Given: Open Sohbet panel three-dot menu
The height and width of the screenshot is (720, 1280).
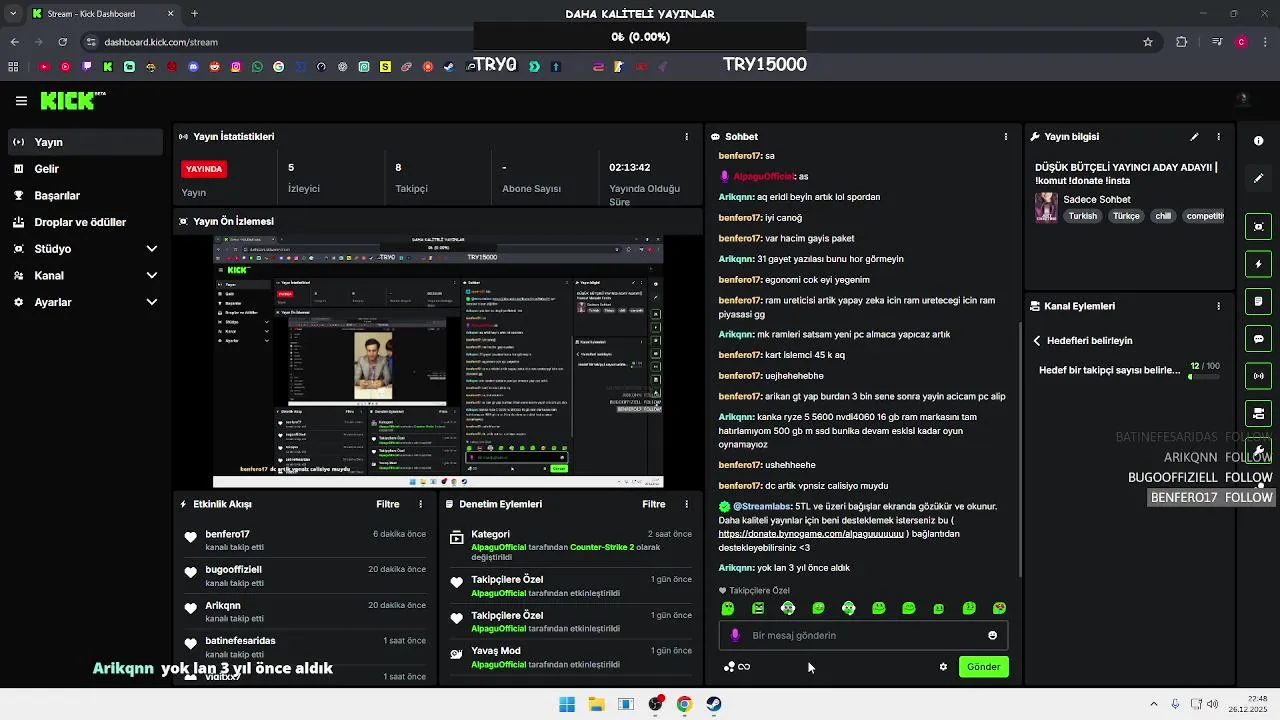Looking at the screenshot, I should pos(1006,136).
